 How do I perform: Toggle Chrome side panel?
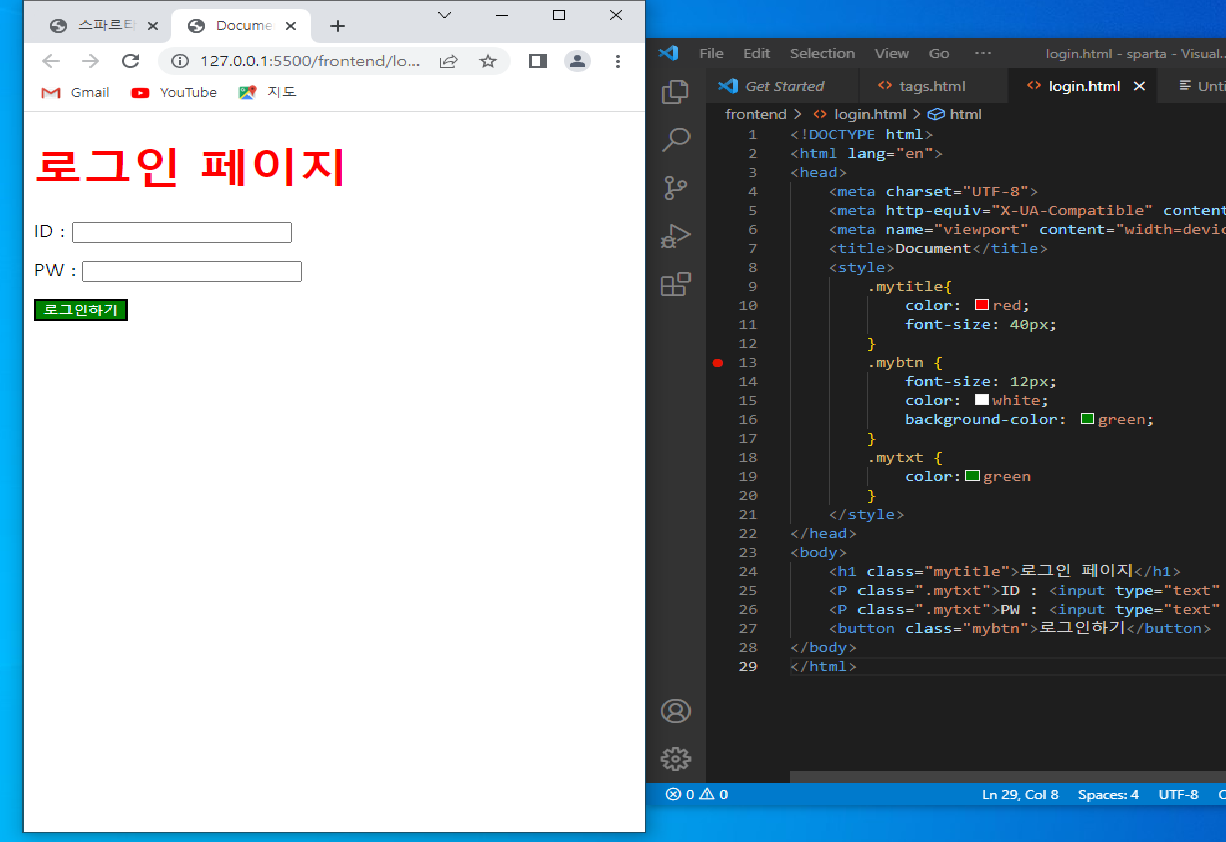pyautogui.click(x=538, y=61)
